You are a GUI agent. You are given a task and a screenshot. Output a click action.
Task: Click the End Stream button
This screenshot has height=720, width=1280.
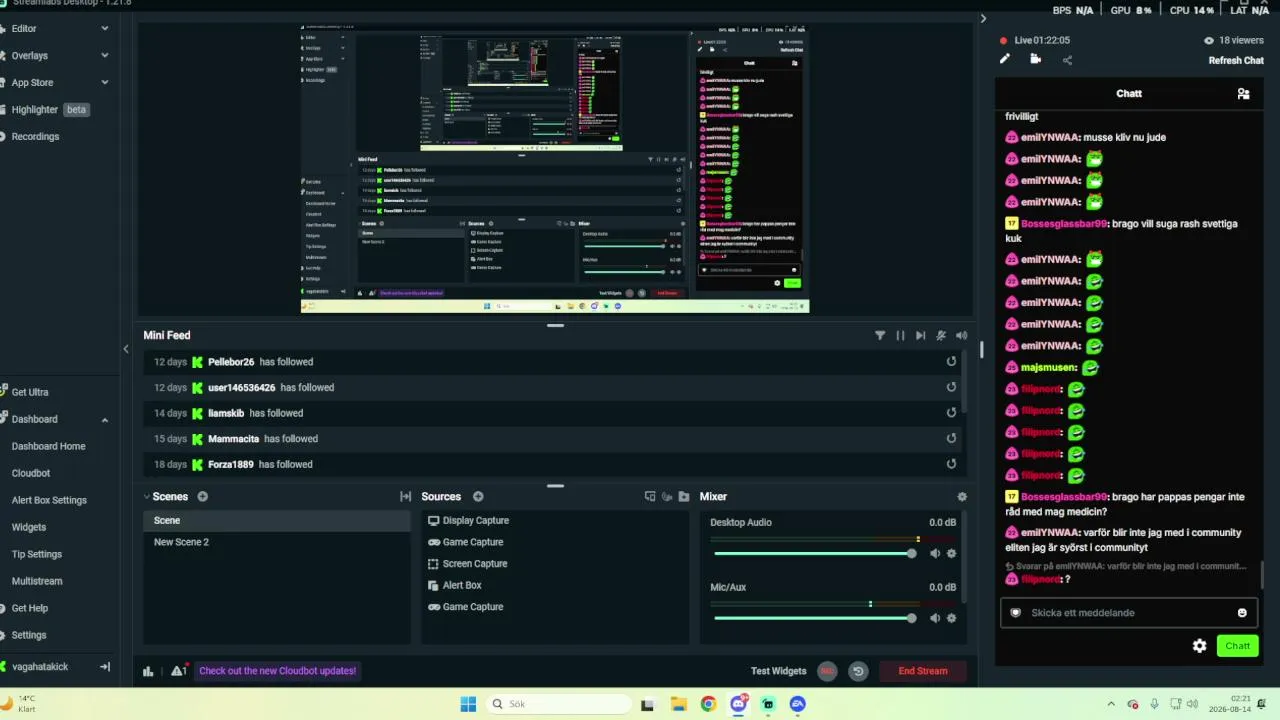click(923, 671)
